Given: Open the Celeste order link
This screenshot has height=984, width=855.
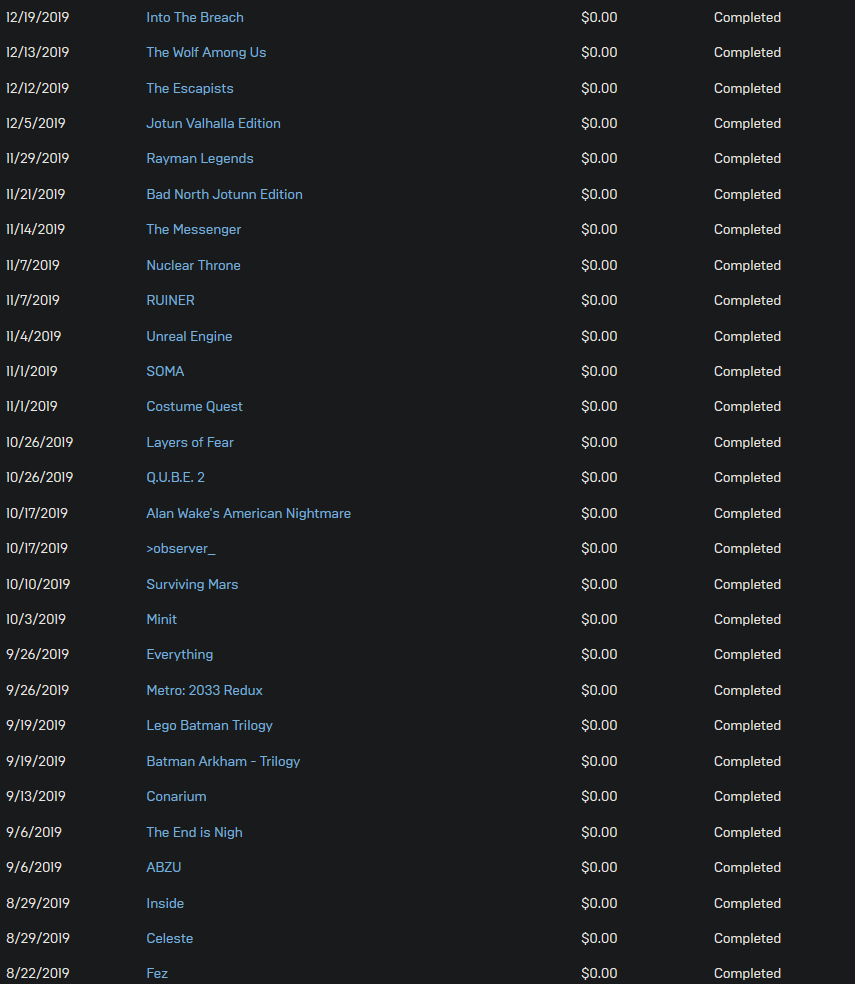Looking at the screenshot, I should point(169,938).
